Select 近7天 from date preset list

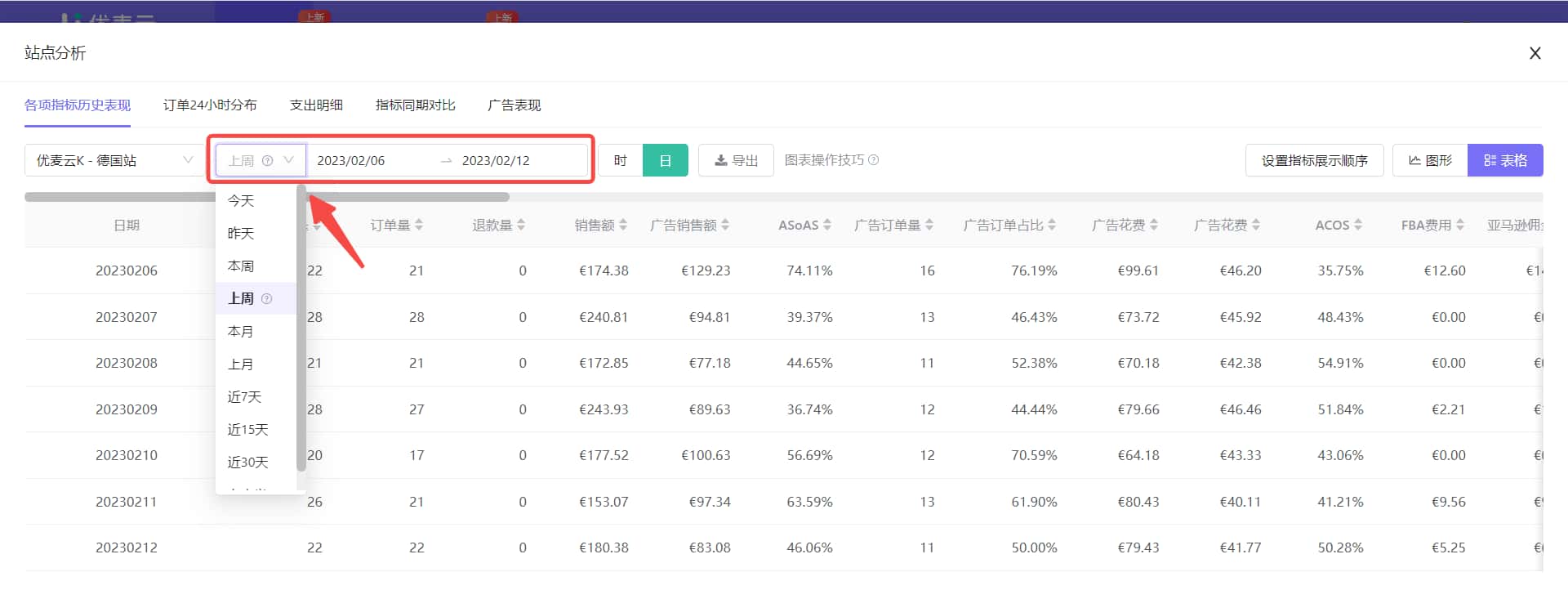(x=256, y=397)
